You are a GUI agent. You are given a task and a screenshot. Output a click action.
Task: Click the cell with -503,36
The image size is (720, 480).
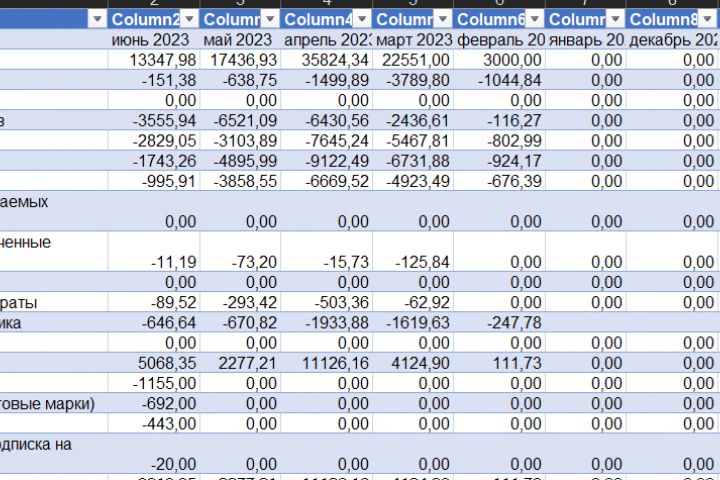click(x=326, y=302)
